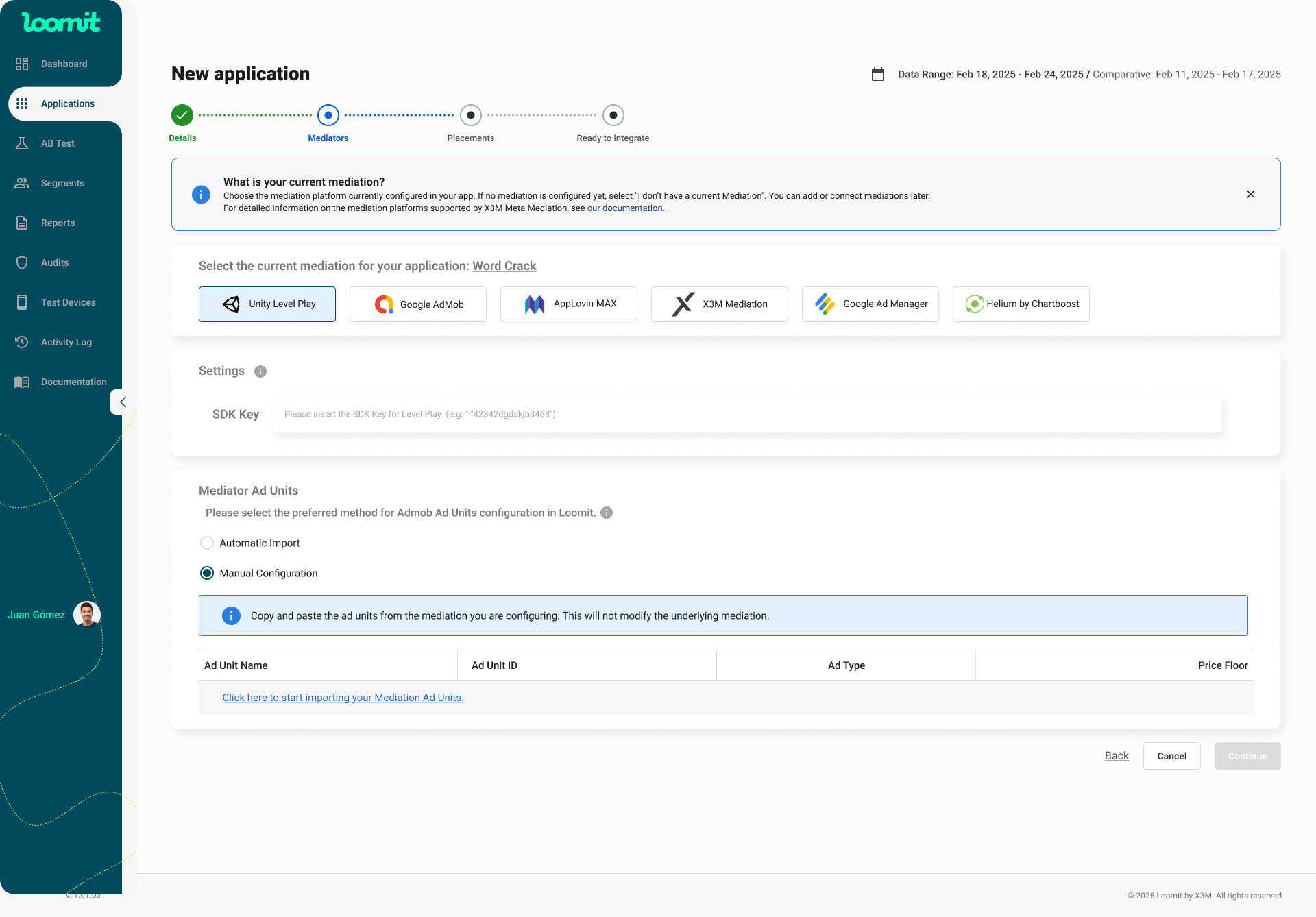
Task: Select Unity Level Play mediation
Action: [267, 304]
